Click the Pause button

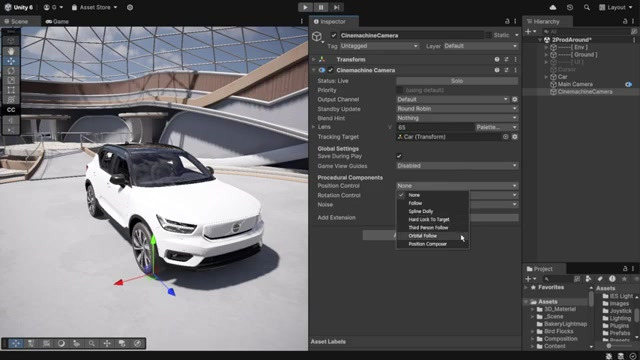coord(321,7)
